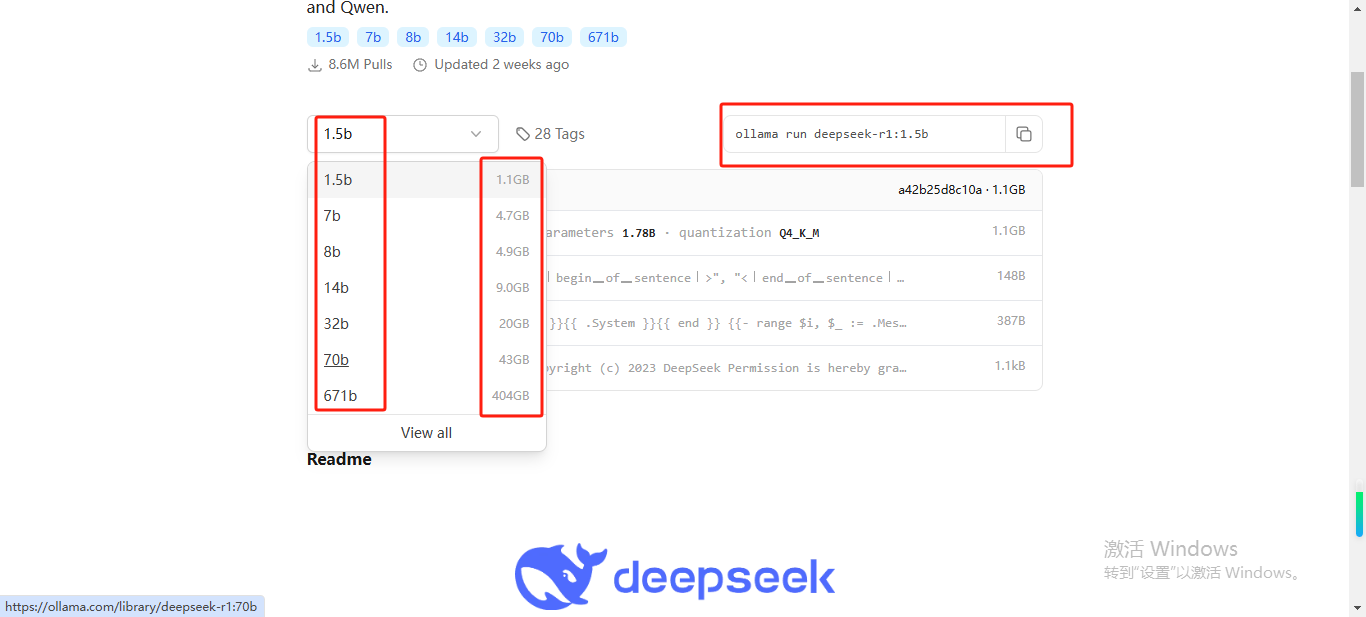1366x617 pixels.
Task: Open the 7b tag pill
Action: tap(373, 37)
